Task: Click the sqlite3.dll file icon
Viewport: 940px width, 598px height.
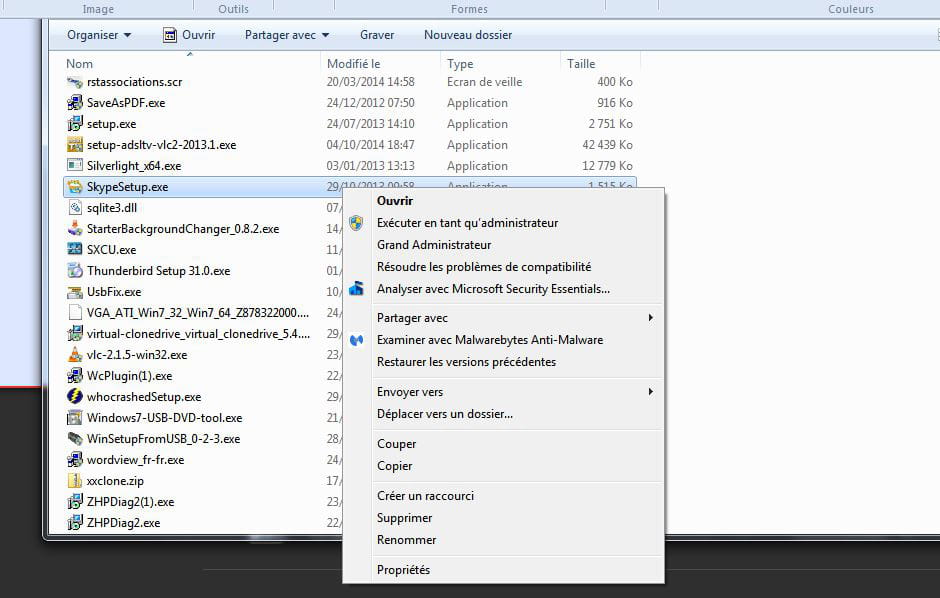Action: (x=75, y=208)
